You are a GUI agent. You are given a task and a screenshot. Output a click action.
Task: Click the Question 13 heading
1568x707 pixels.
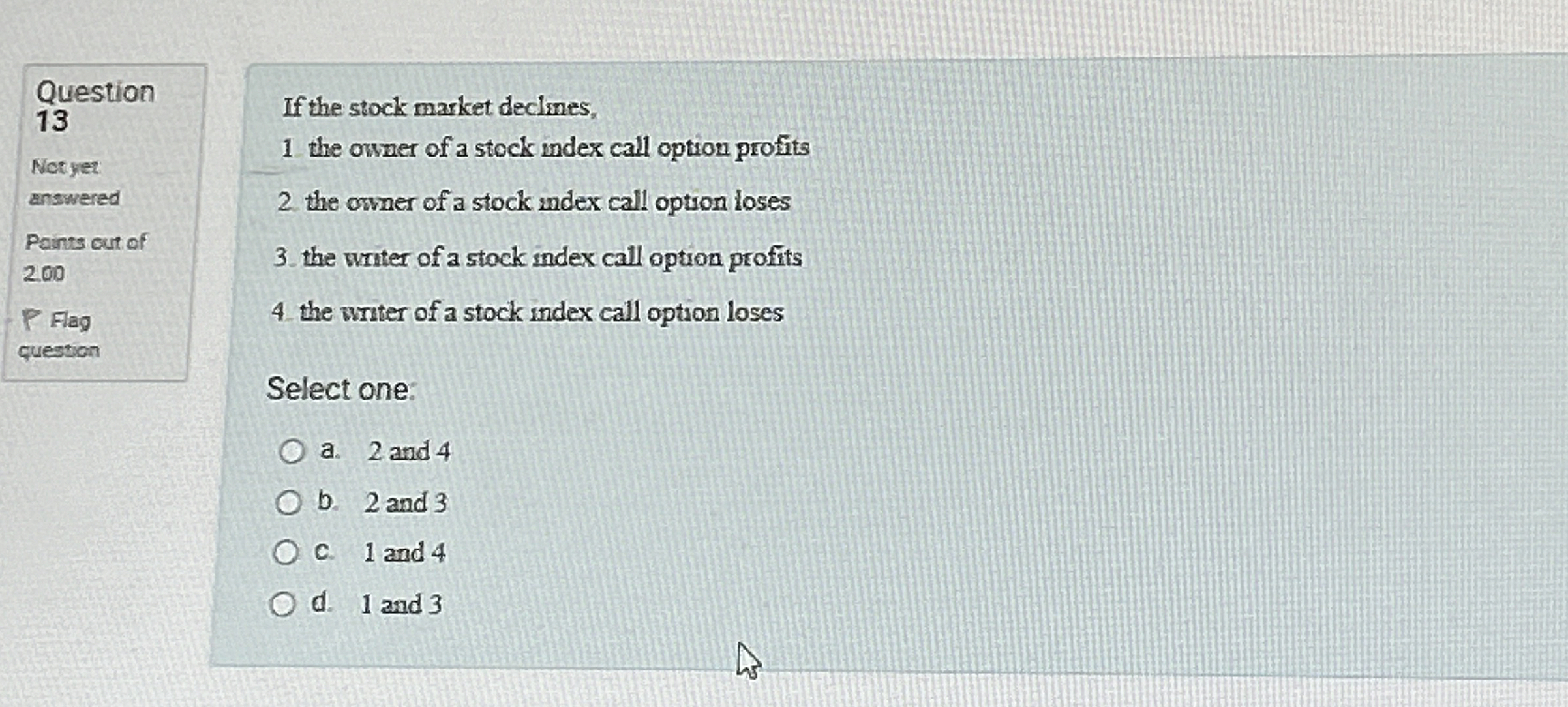click(x=97, y=104)
